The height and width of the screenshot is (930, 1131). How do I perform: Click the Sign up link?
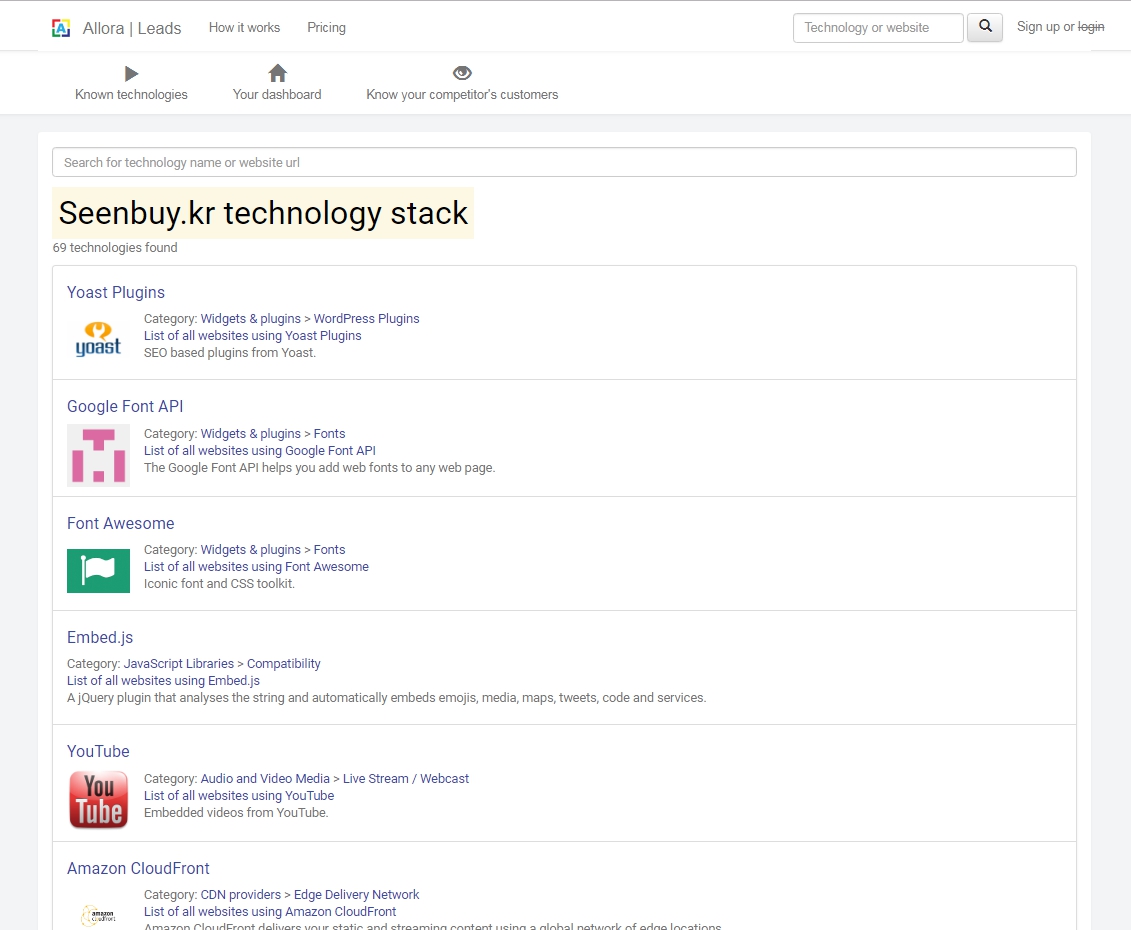[1037, 27]
